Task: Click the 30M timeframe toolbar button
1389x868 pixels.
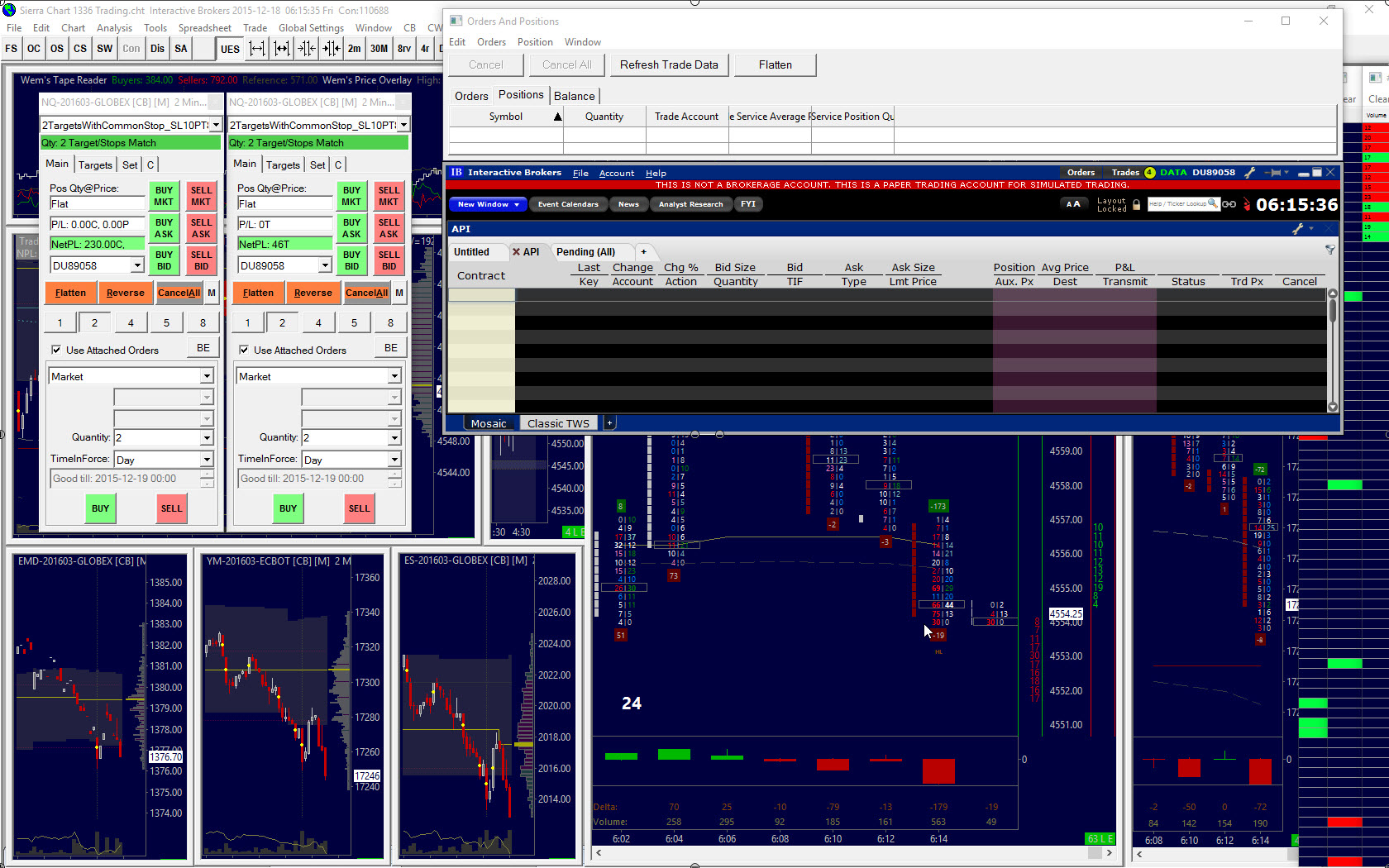Action: [379, 49]
